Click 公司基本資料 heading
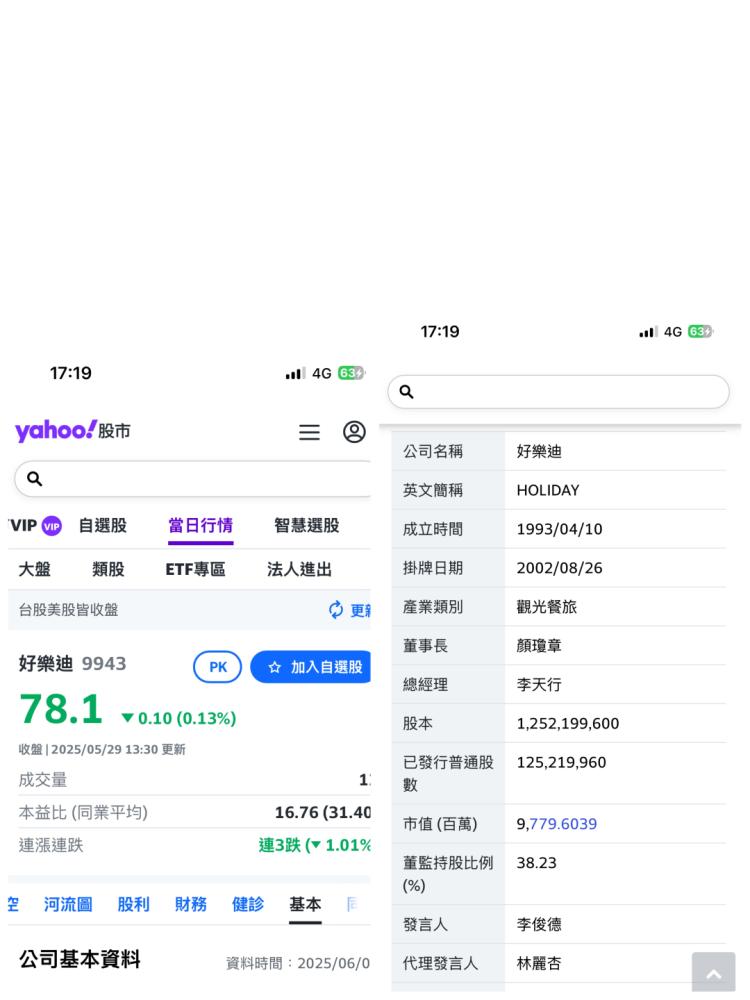The width and height of the screenshot is (750, 1000). click(x=80, y=959)
